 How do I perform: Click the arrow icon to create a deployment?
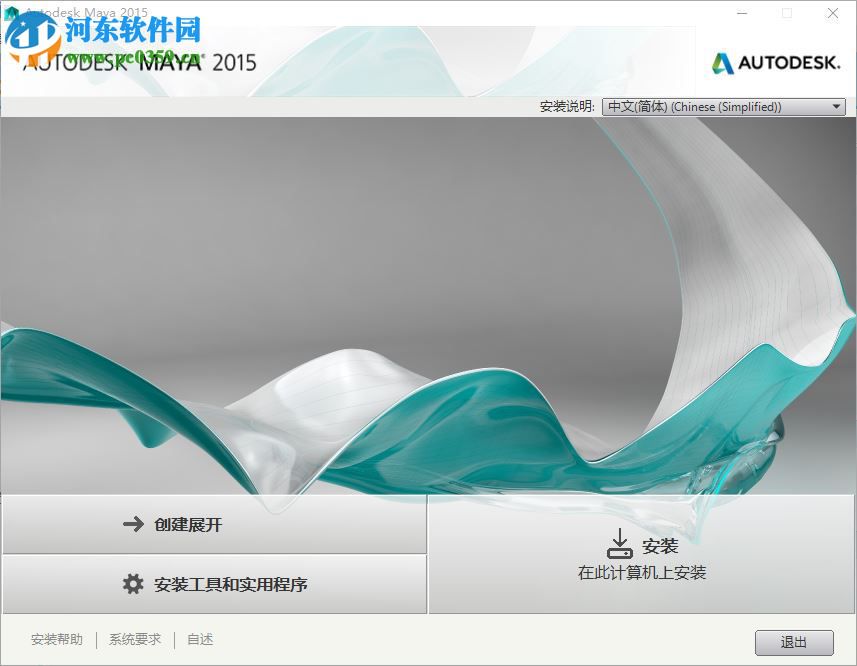[131, 524]
